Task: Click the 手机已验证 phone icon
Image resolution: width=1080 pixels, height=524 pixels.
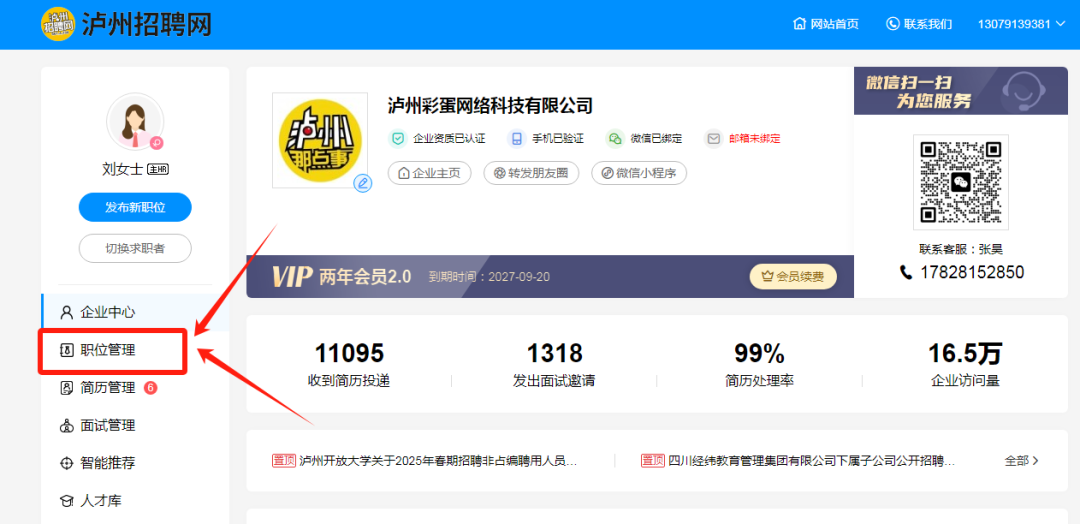Action: (517, 138)
